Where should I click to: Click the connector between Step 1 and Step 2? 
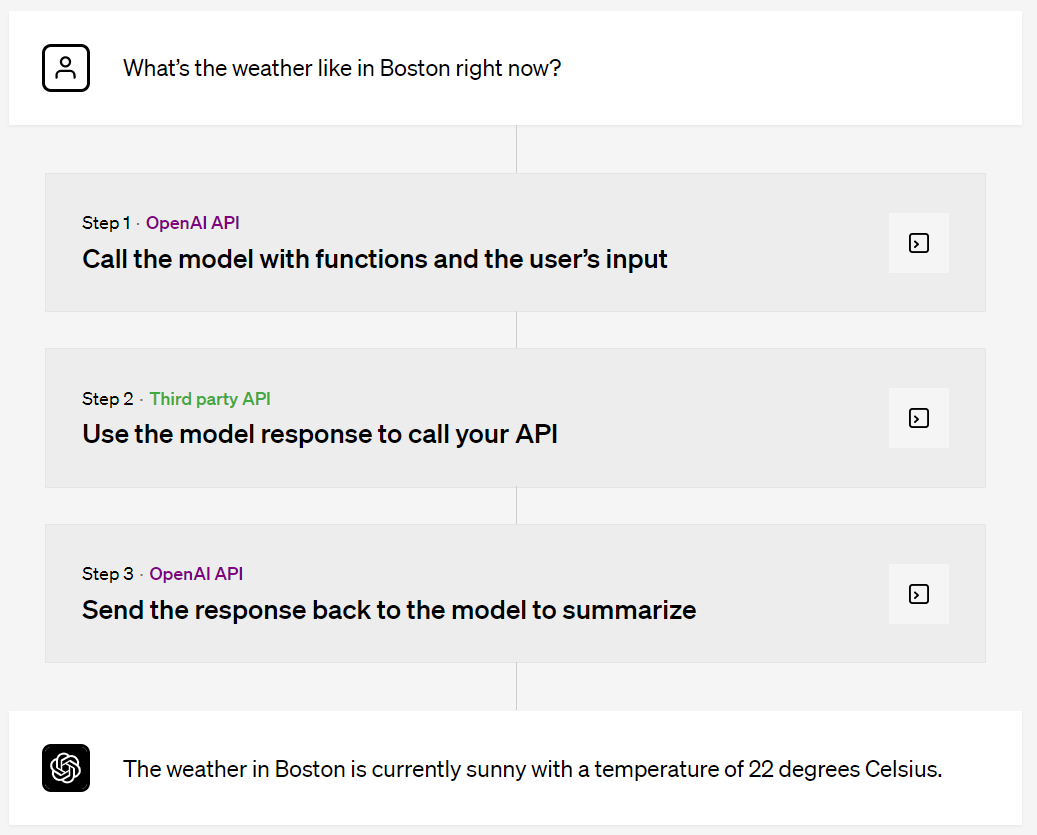pyautogui.click(x=516, y=330)
